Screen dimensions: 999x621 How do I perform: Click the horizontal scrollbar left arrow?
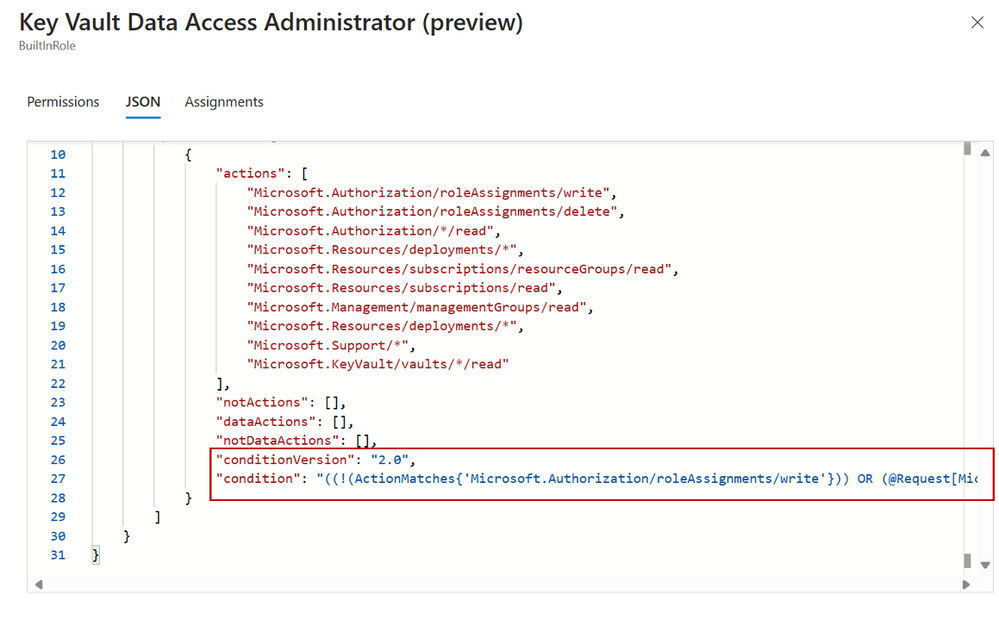coord(39,585)
